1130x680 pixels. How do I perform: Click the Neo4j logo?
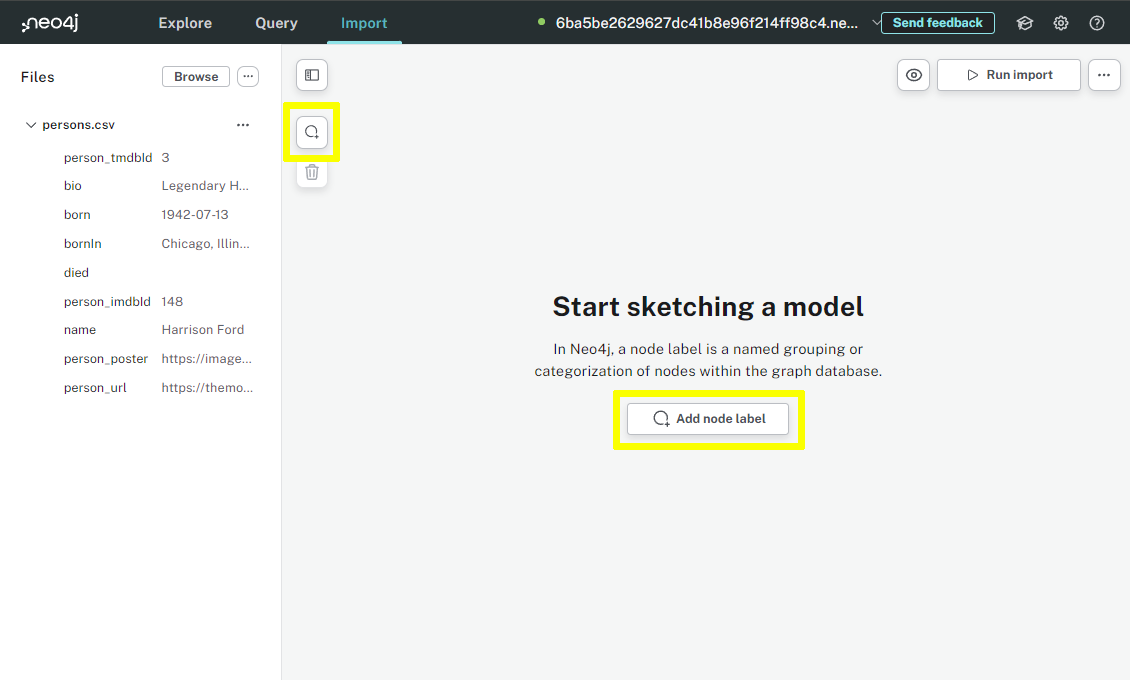coord(49,22)
